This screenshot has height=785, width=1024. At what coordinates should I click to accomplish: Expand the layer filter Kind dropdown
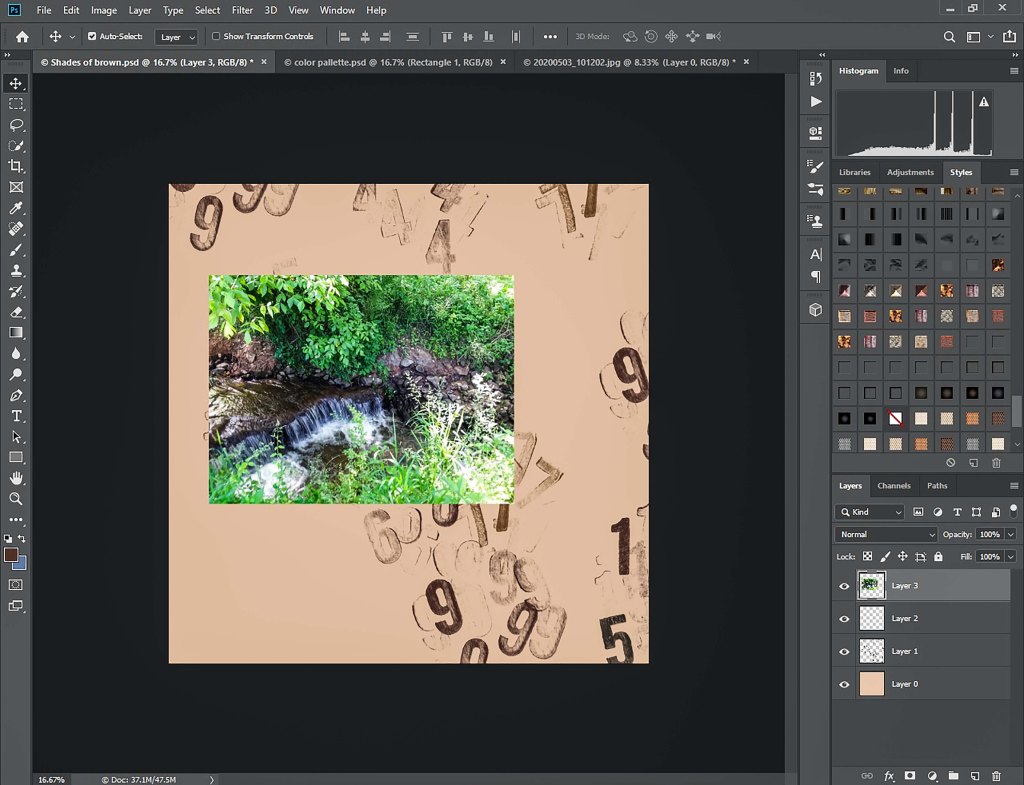tap(870, 512)
